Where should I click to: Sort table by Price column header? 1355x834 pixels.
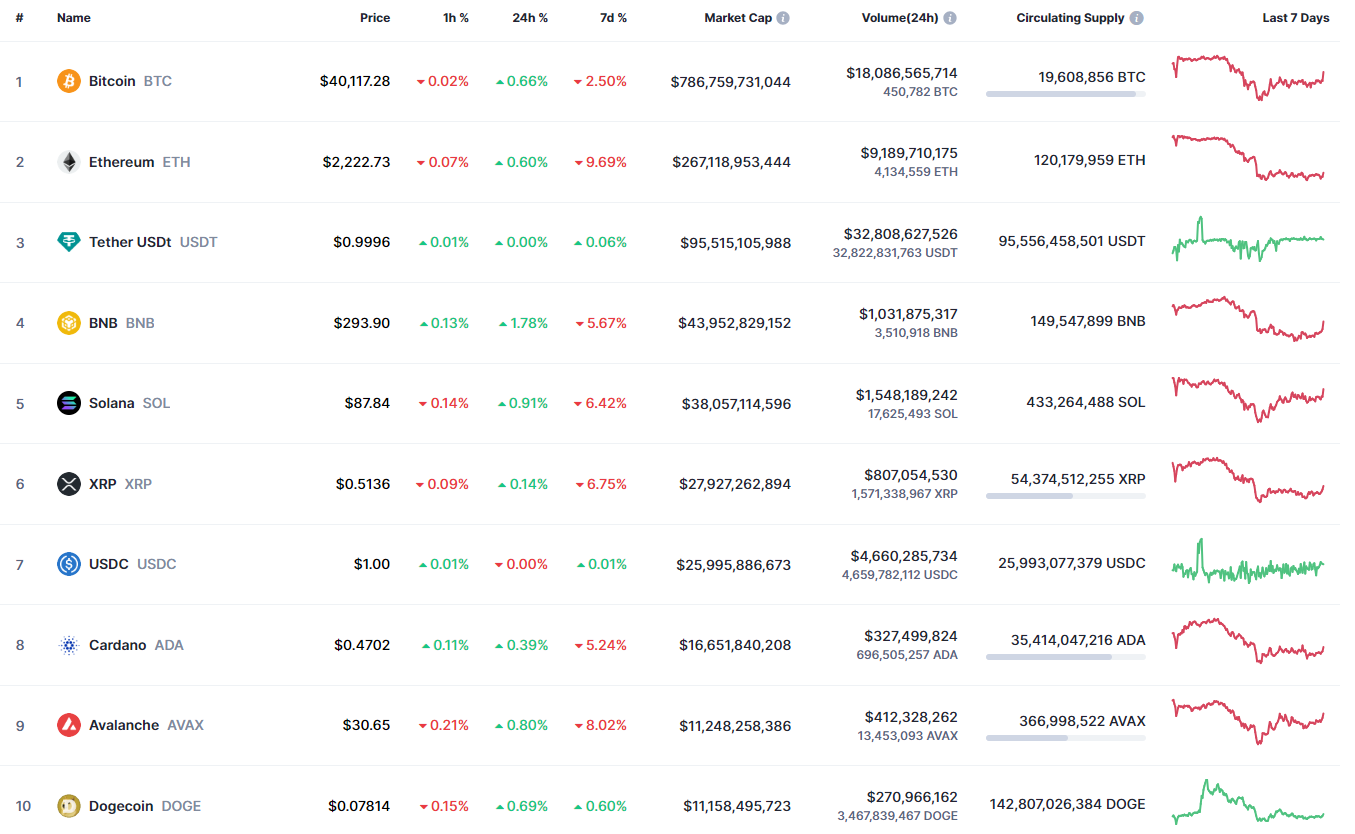(x=375, y=18)
